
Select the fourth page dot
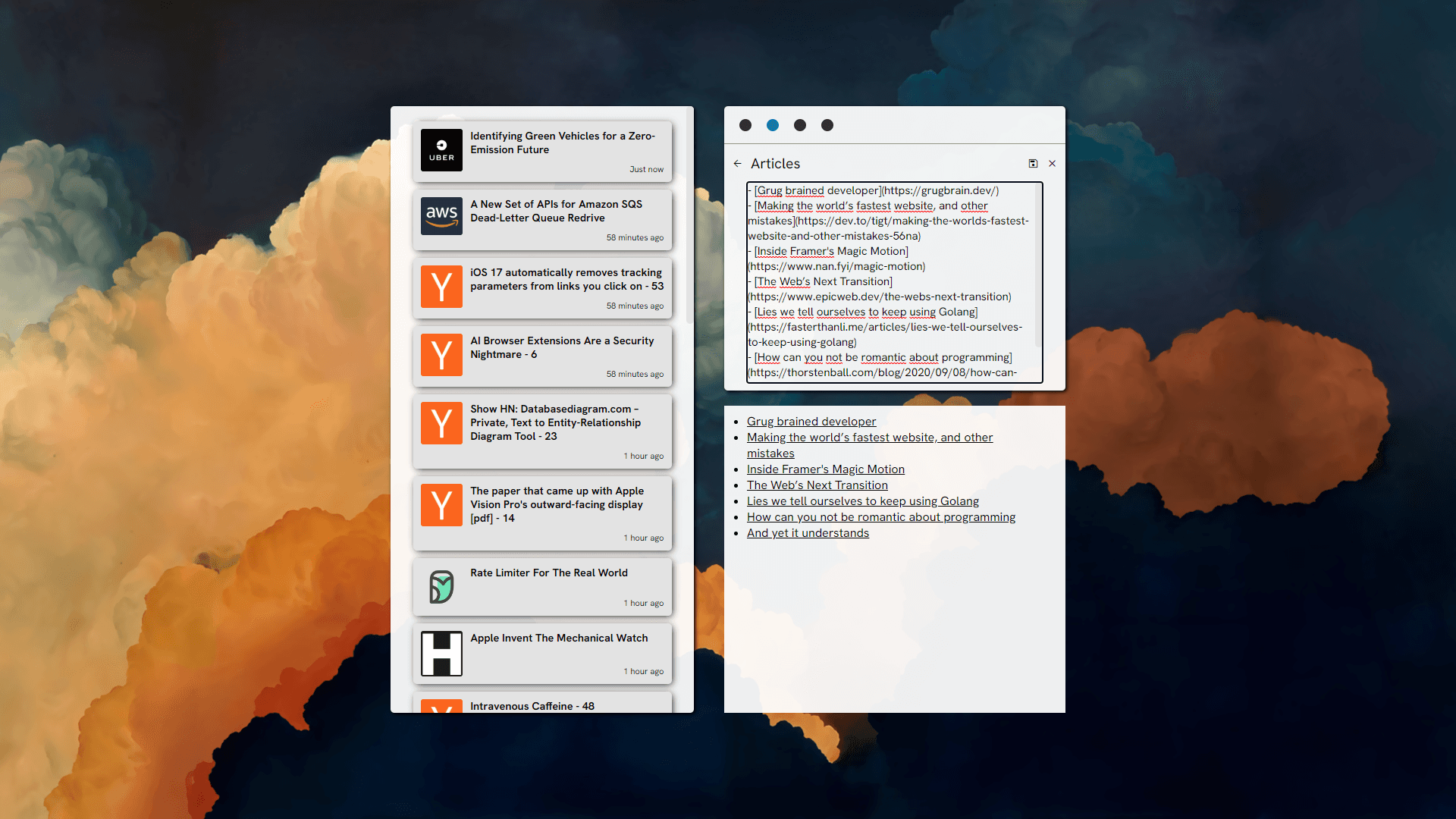[x=827, y=125]
